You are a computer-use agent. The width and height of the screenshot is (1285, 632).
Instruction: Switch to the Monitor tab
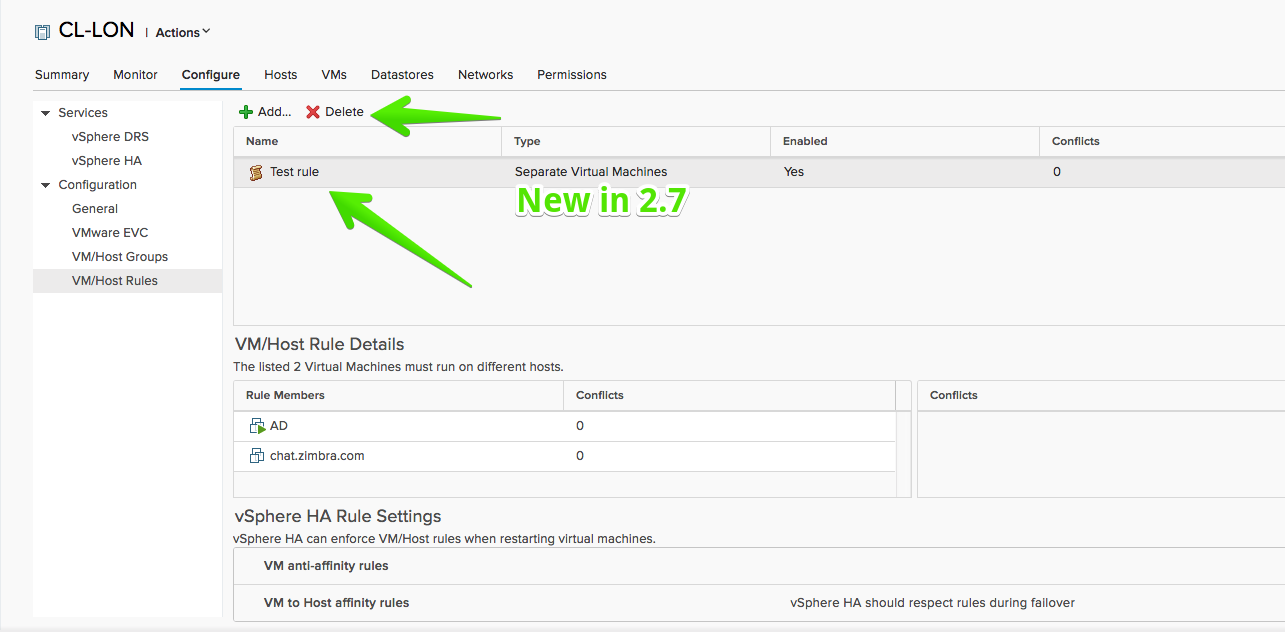coord(135,75)
